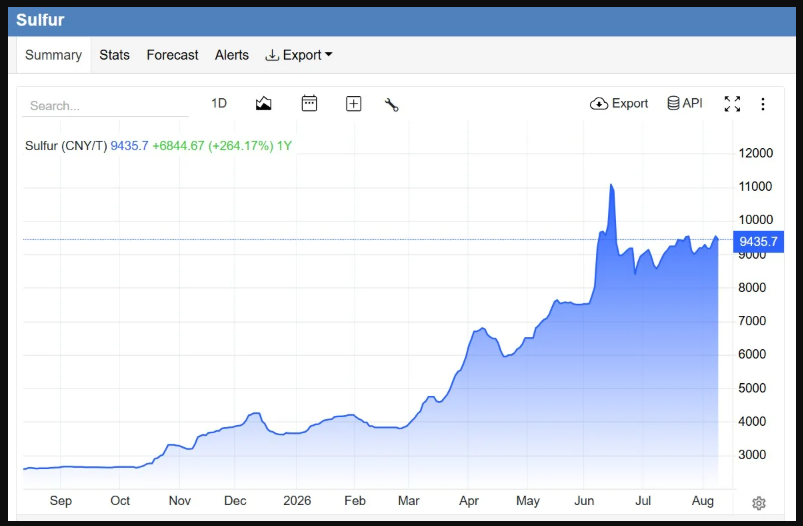Open the Forecast tab
Image resolution: width=803 pixels, height=526 pixels.
click(172, 55)
